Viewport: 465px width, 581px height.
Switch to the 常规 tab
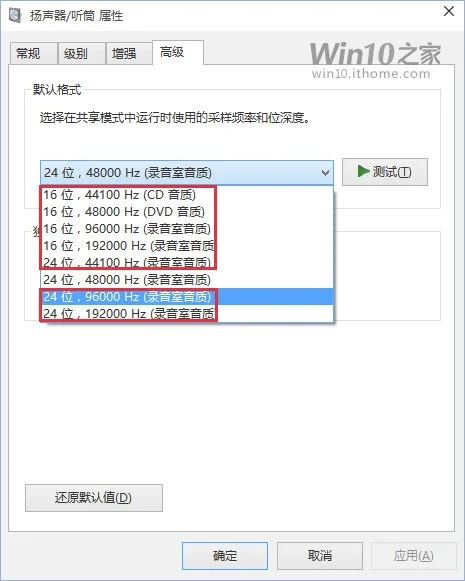(x=34, y=54)
